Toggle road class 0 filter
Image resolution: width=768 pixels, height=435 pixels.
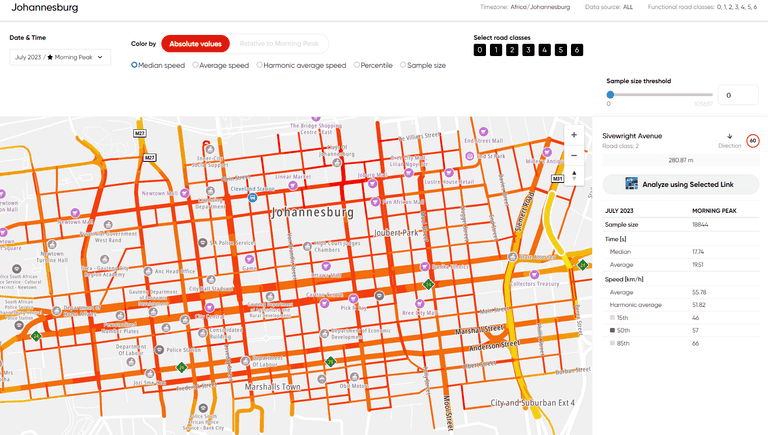pos(480,50)
